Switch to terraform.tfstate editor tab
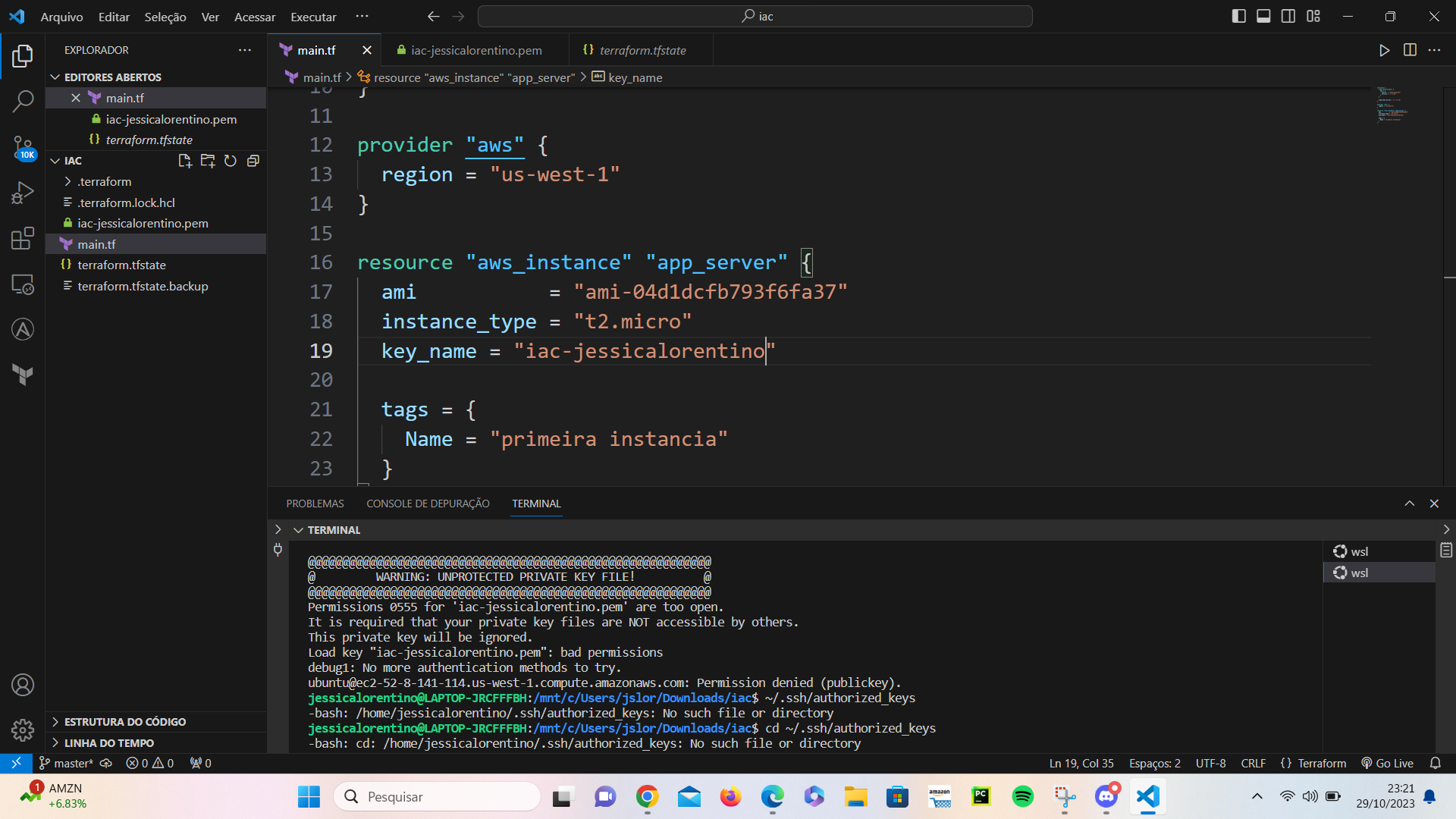Viewport: 1456px width, 819px height. click(641, 50)
